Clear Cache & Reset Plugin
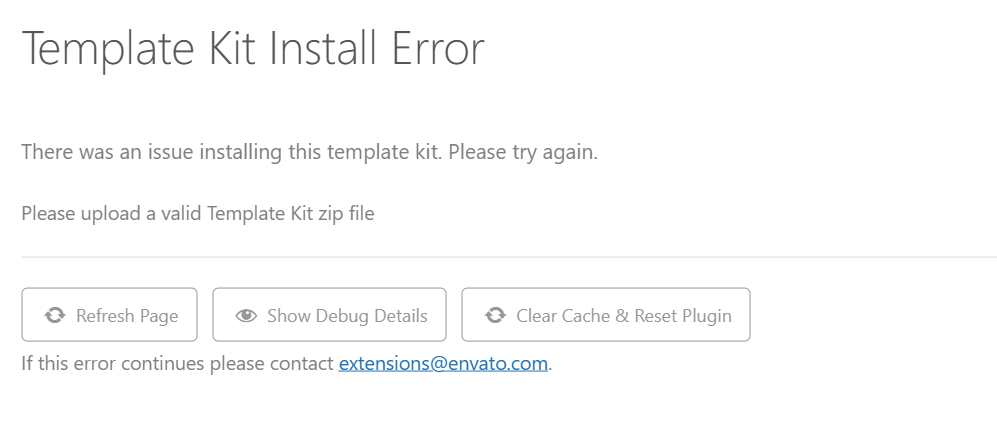 605,315
